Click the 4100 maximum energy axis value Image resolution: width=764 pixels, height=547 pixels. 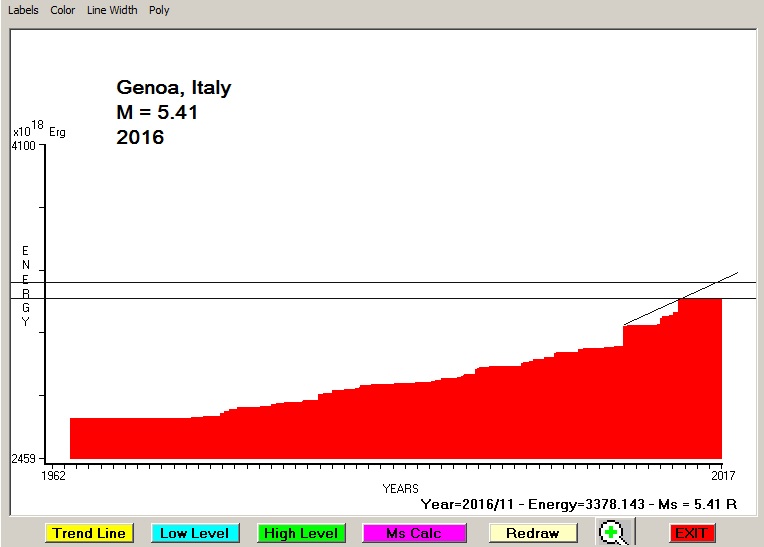point(23,146)
